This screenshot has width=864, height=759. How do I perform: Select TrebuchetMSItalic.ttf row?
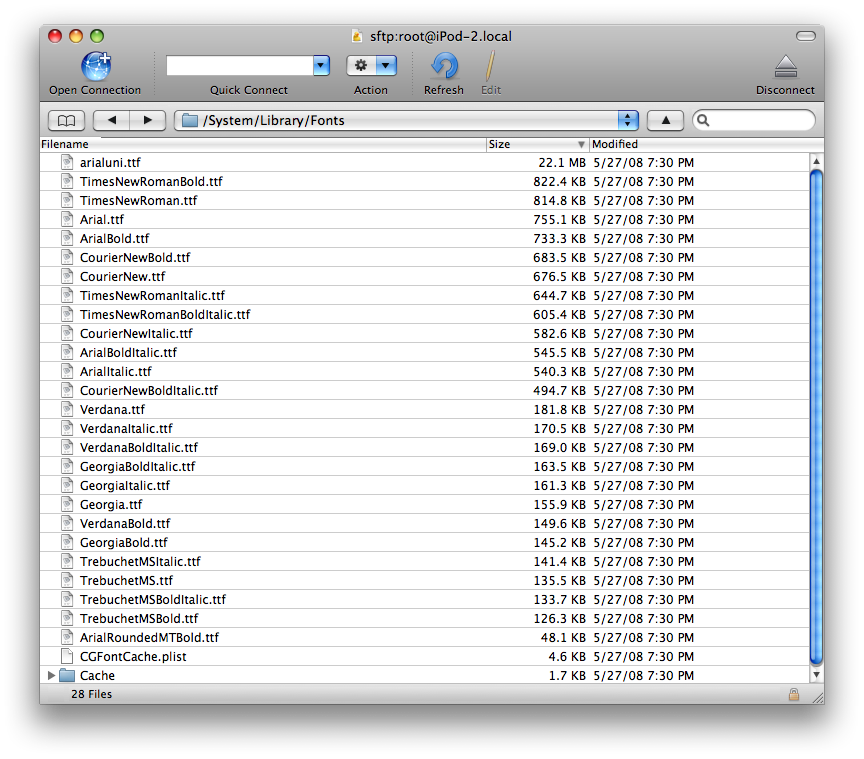(x=424, y=562)
